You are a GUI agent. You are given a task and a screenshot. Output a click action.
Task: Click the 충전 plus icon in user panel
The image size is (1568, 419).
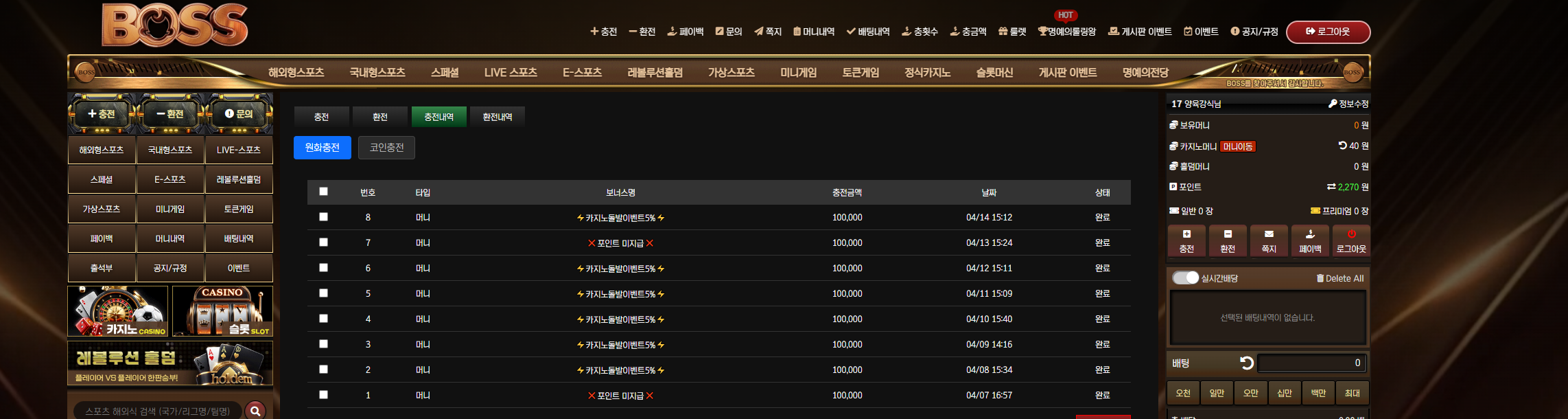click(1186, 234)
